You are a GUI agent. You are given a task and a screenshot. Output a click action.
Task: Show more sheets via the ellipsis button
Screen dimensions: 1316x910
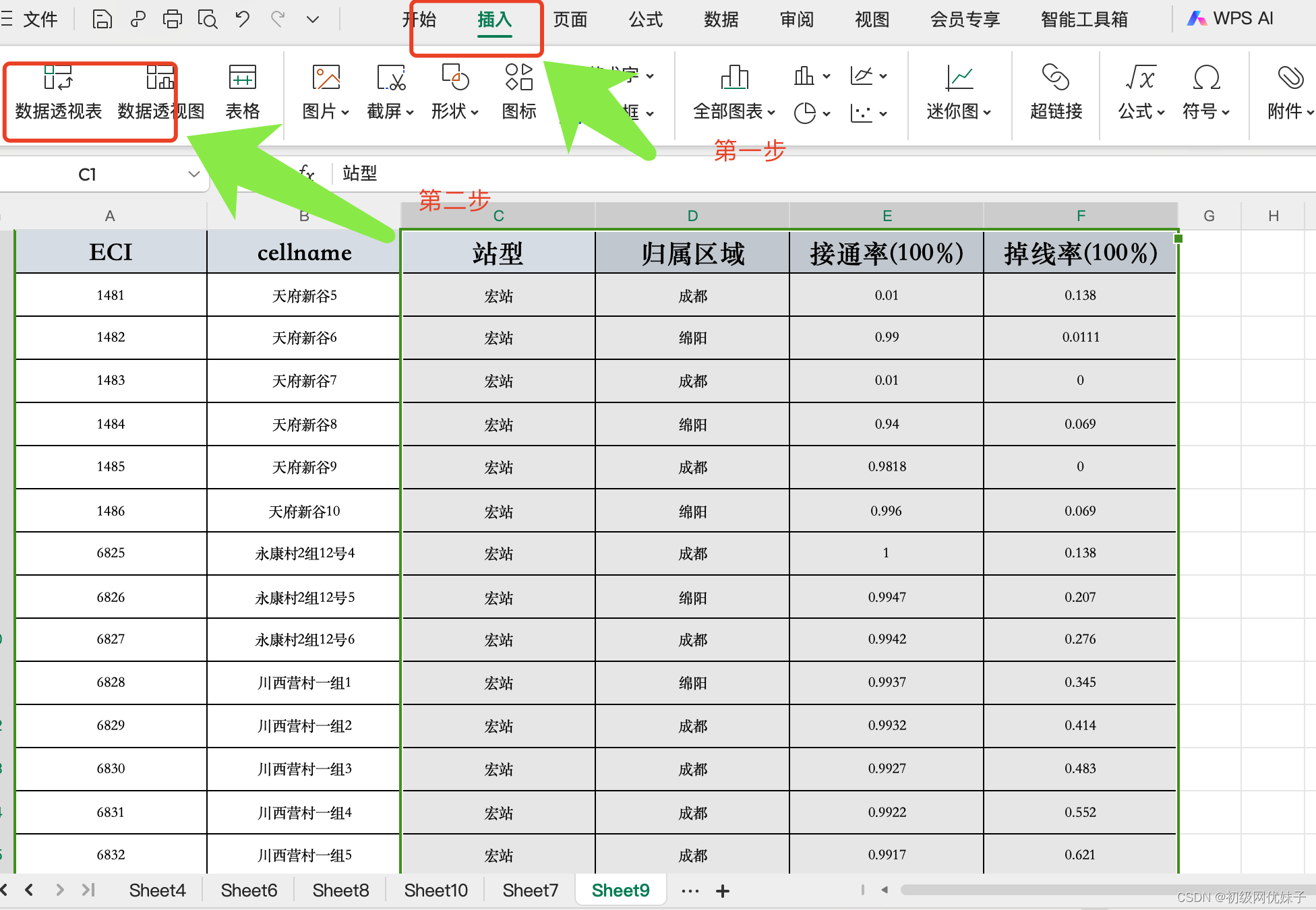[690, 891]
